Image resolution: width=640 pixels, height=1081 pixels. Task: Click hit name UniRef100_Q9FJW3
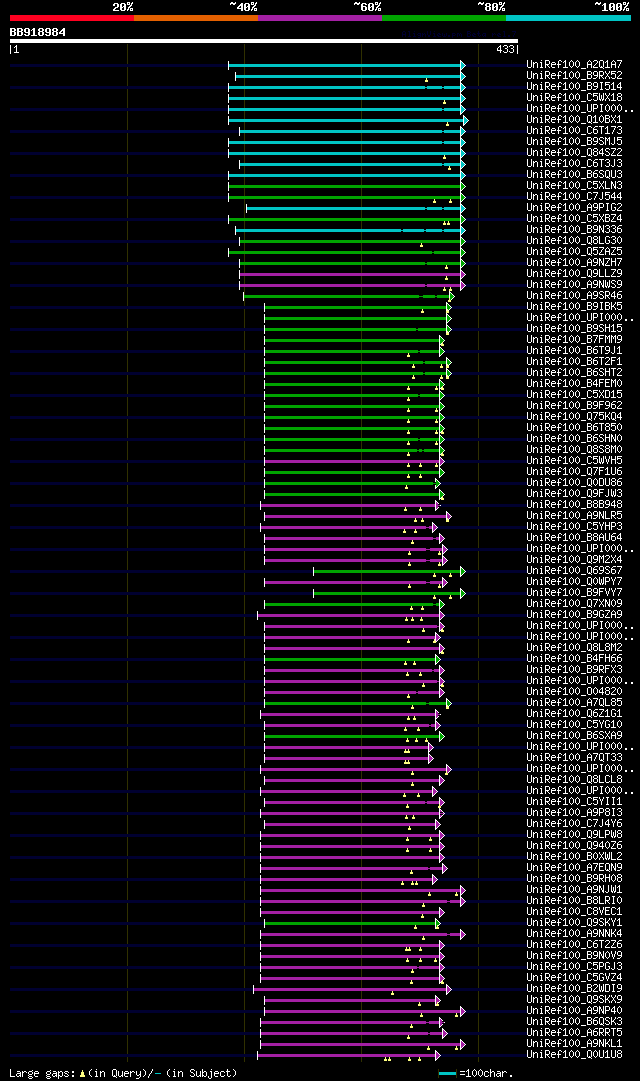[x=574, y=494]
